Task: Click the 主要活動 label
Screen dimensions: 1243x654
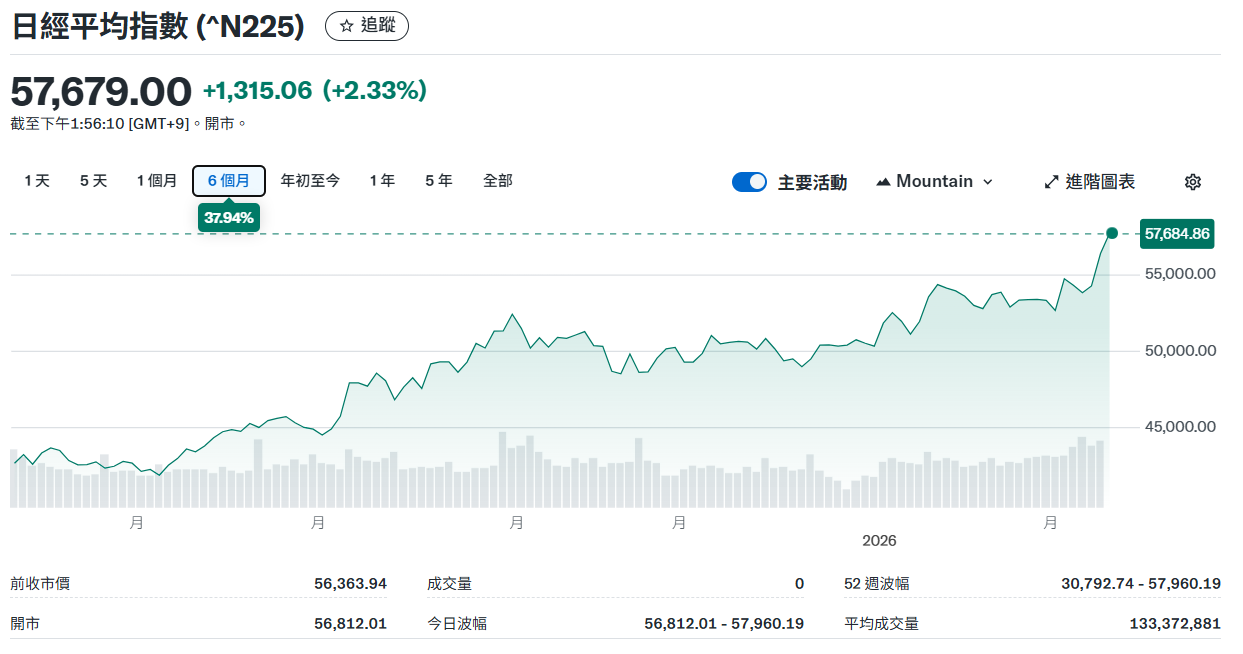Action: click(x=812, y=182)
